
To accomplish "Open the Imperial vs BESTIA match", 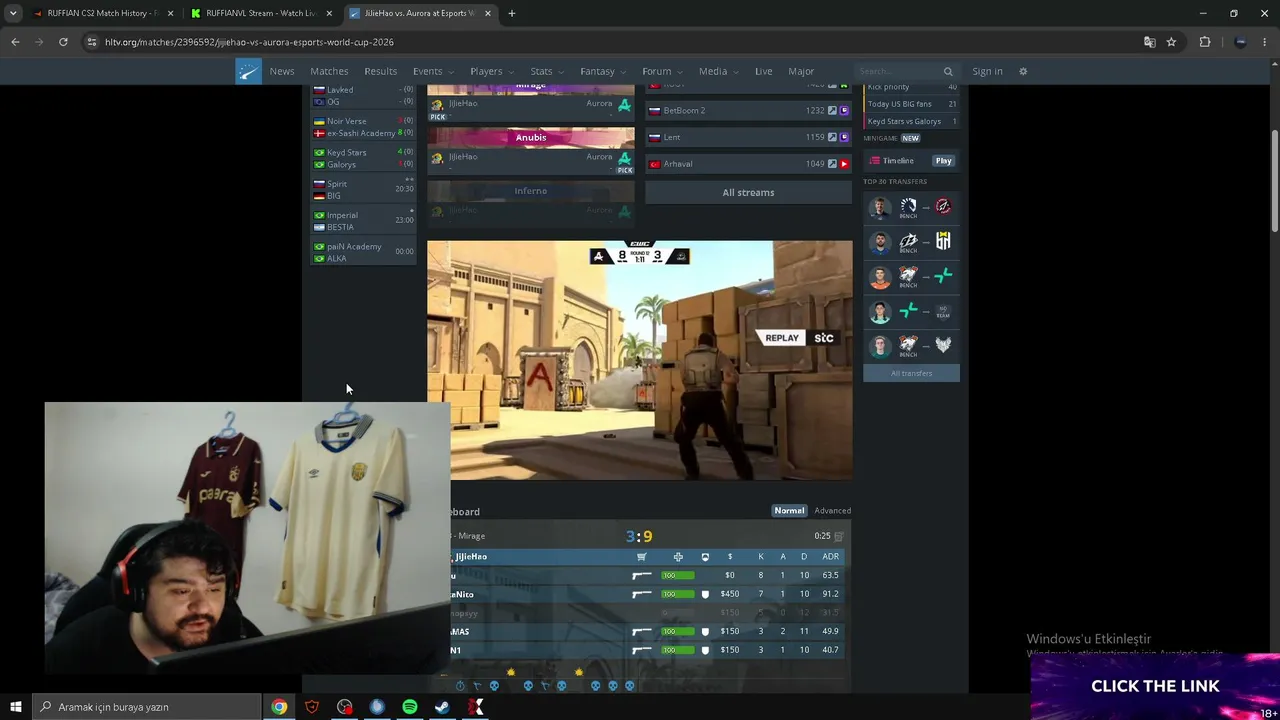I will coord(364,220).
